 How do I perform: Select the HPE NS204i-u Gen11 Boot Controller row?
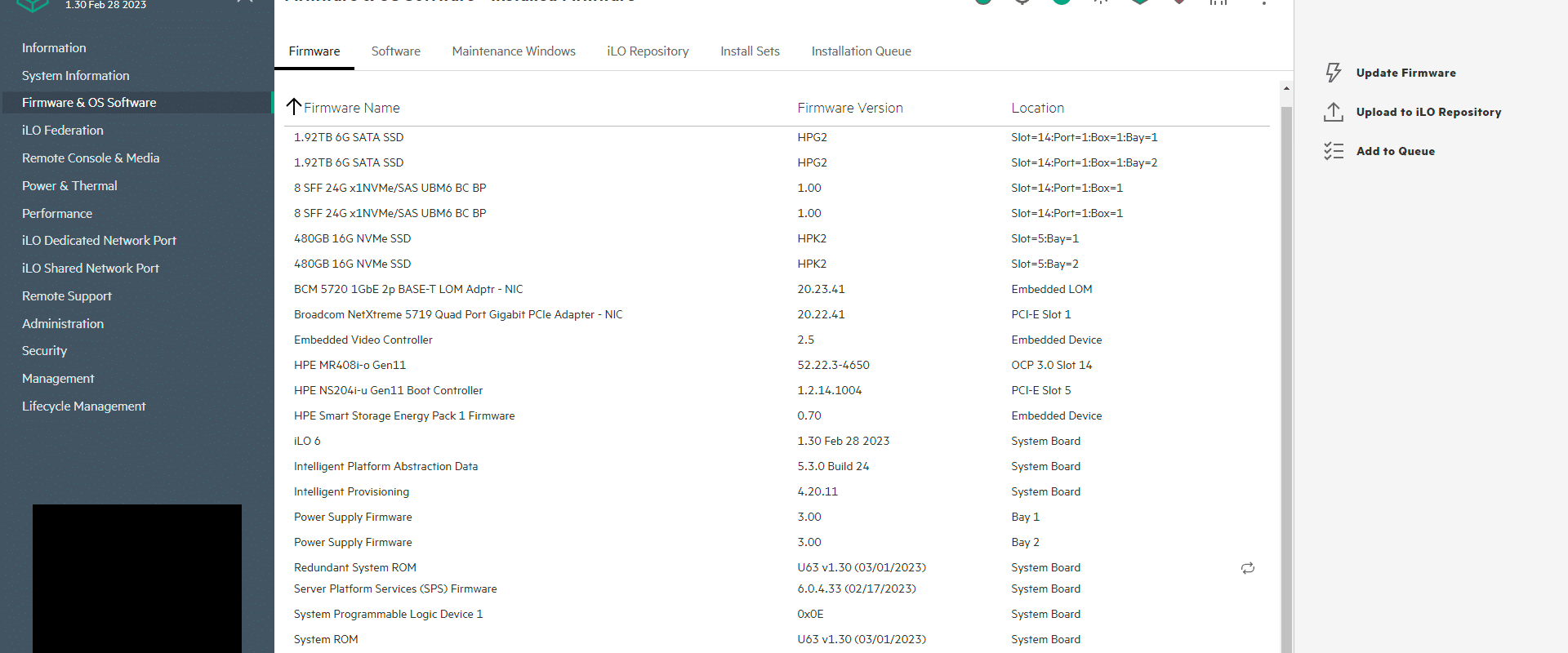[x=777, y=390]
